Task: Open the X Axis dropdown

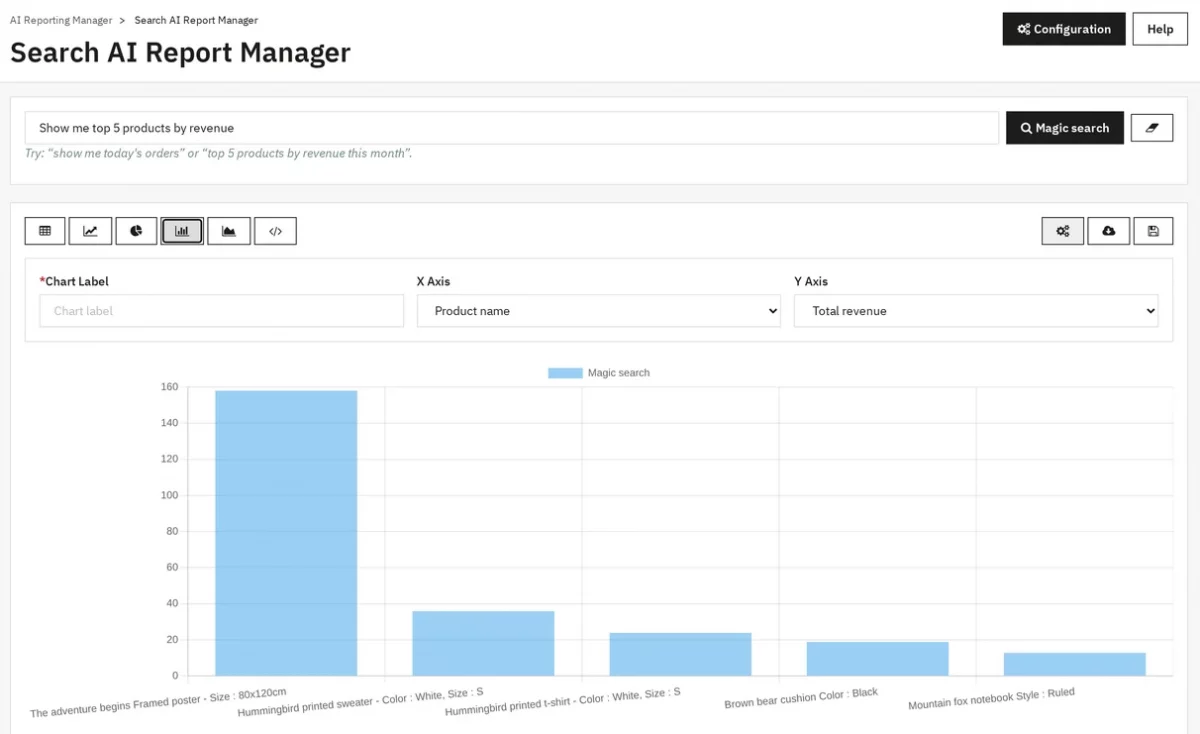Action: [x=599, y=311]
